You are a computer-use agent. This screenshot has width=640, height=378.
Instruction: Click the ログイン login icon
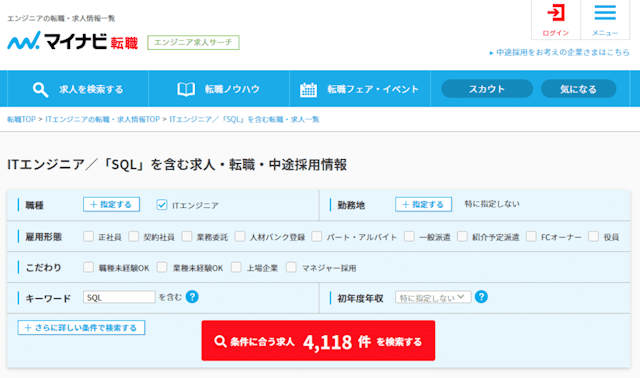[556, 13]
